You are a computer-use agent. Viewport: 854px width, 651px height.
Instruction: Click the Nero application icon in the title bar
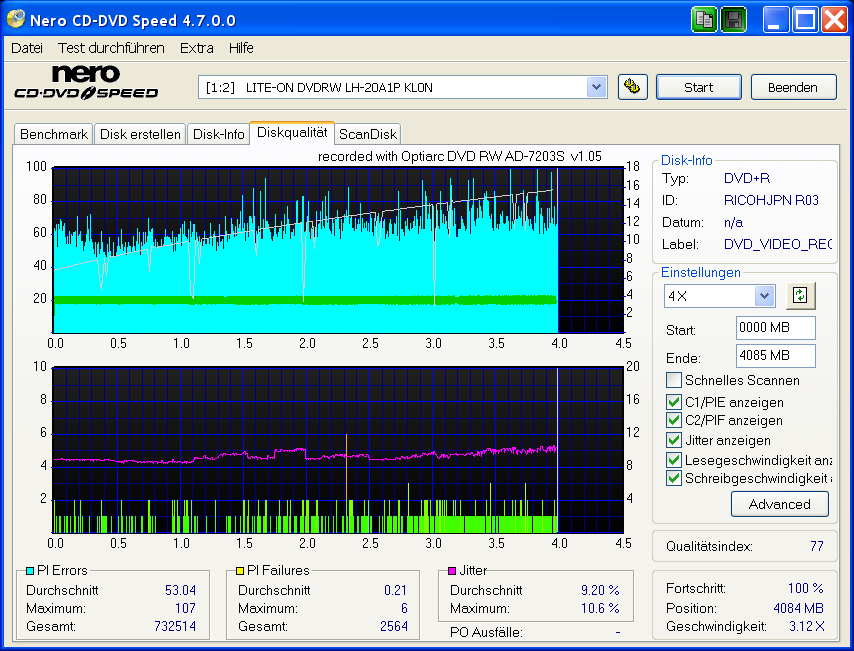click(x=14, y=20)
